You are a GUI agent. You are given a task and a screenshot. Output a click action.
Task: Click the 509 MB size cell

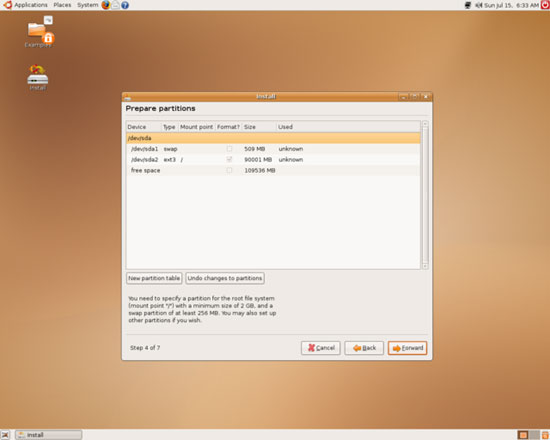[255, 149]
